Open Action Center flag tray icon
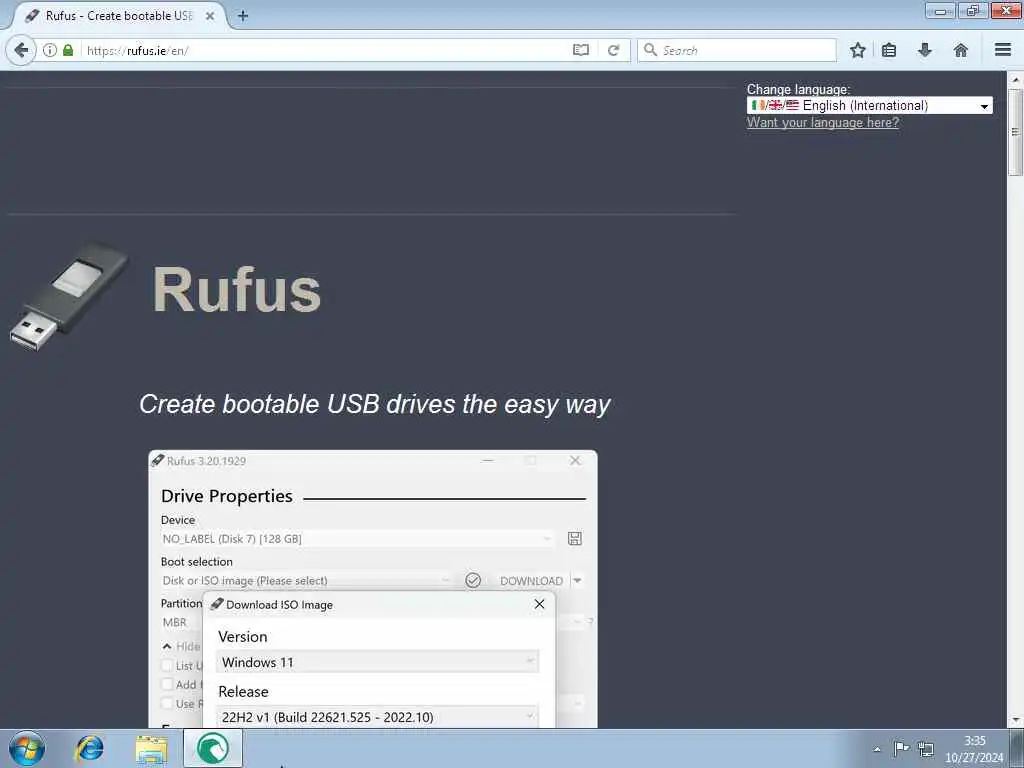 click(901, 748)
